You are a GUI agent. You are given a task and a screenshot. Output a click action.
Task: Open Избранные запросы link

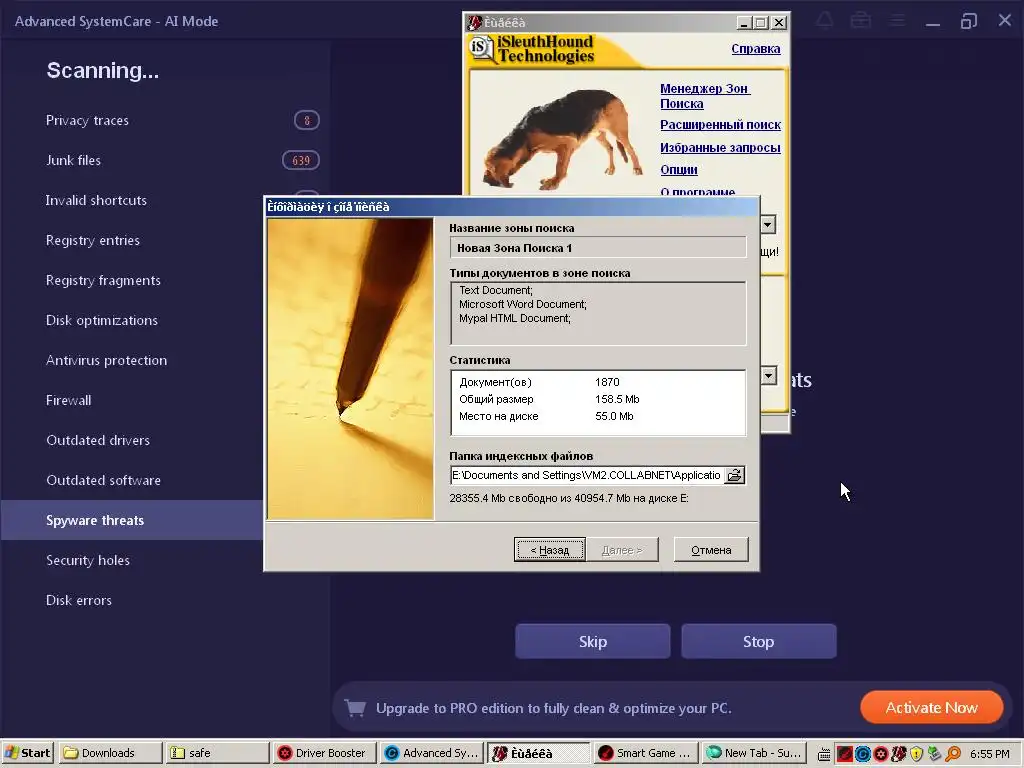(720, 148)
